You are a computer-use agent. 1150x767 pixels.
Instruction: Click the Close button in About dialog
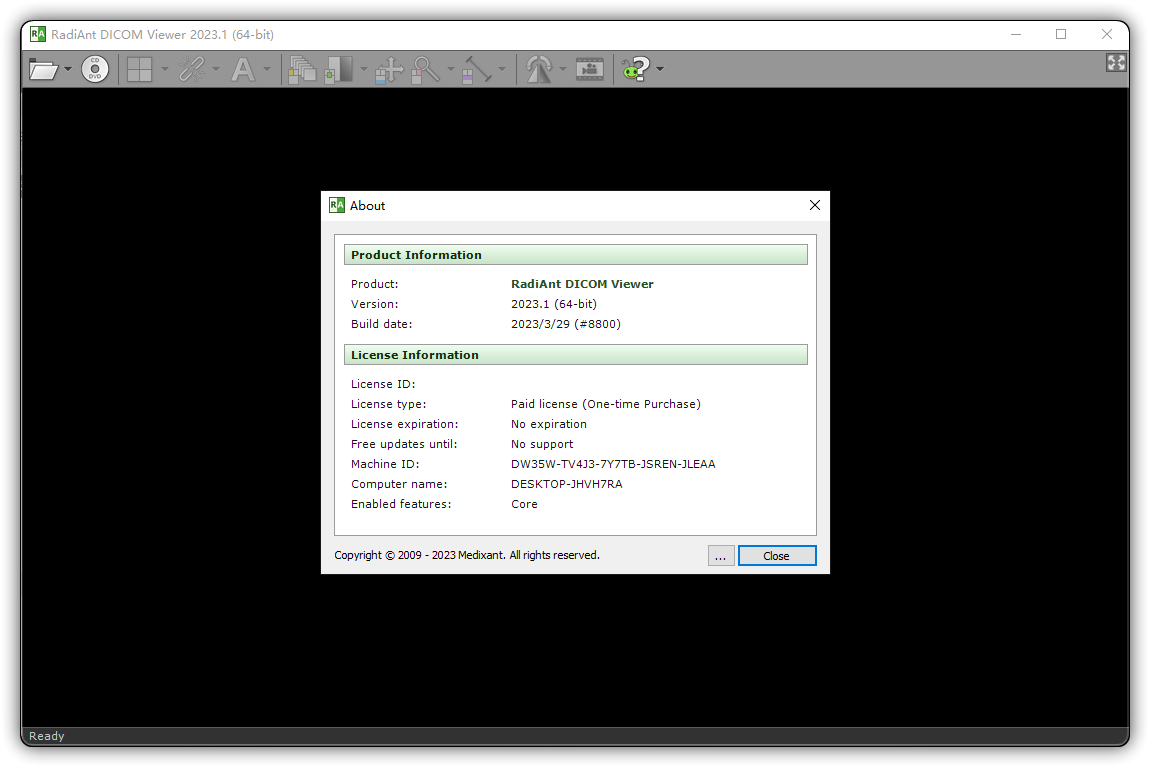tap(777, 556)
